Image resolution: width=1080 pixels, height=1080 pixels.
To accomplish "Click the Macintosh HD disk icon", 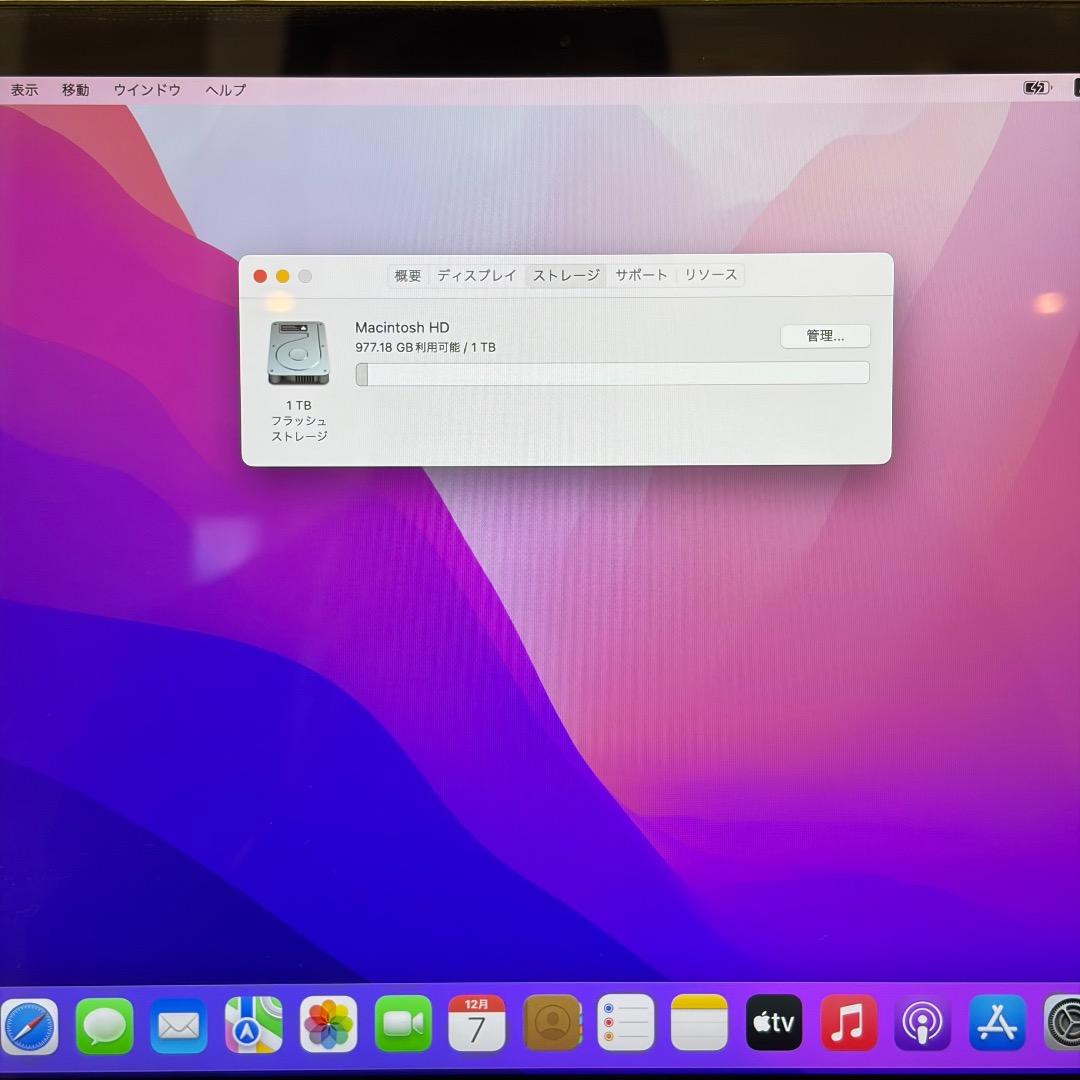I will tap(296, 354).
